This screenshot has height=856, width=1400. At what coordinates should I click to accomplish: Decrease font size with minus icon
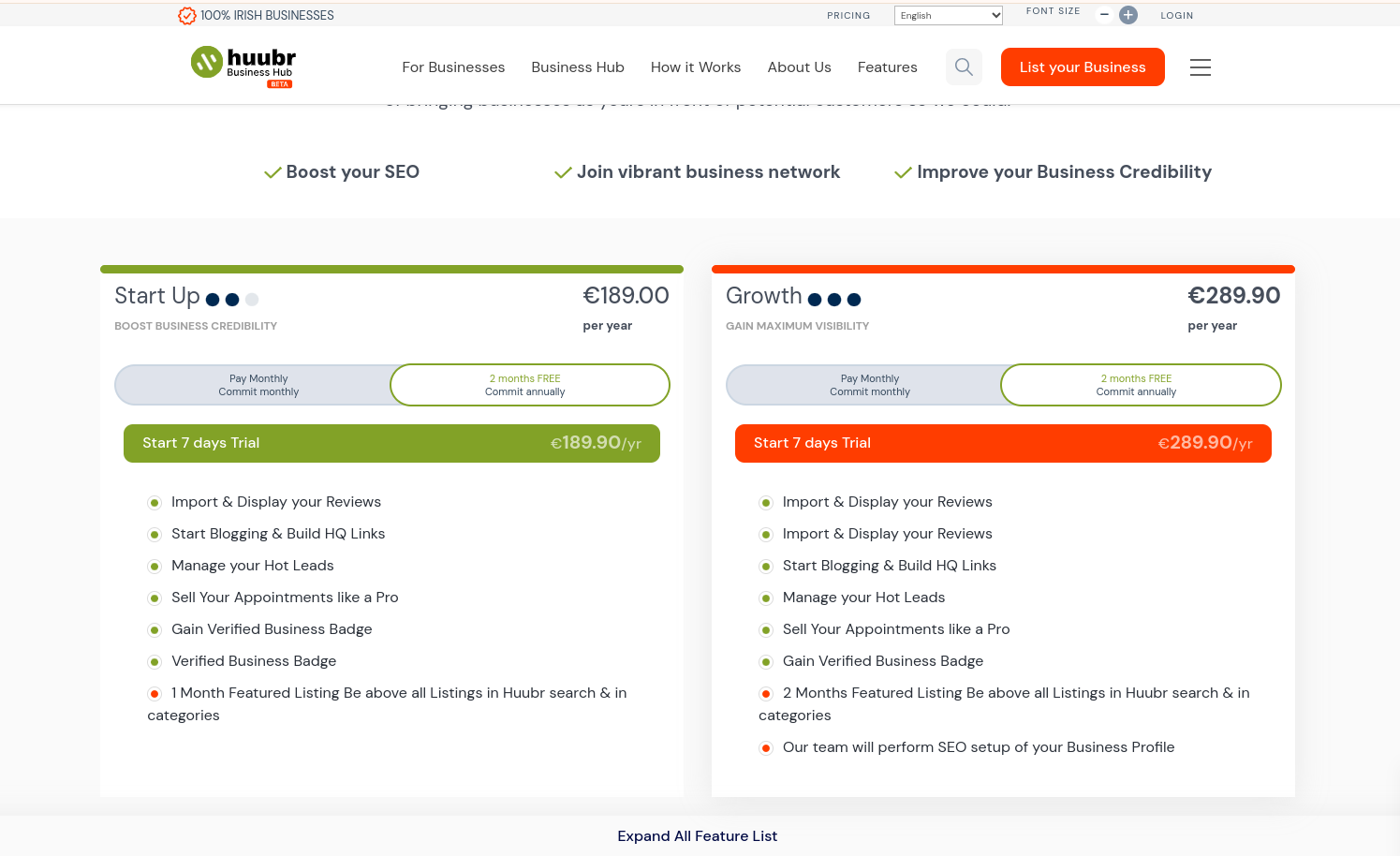point(1104,15)
